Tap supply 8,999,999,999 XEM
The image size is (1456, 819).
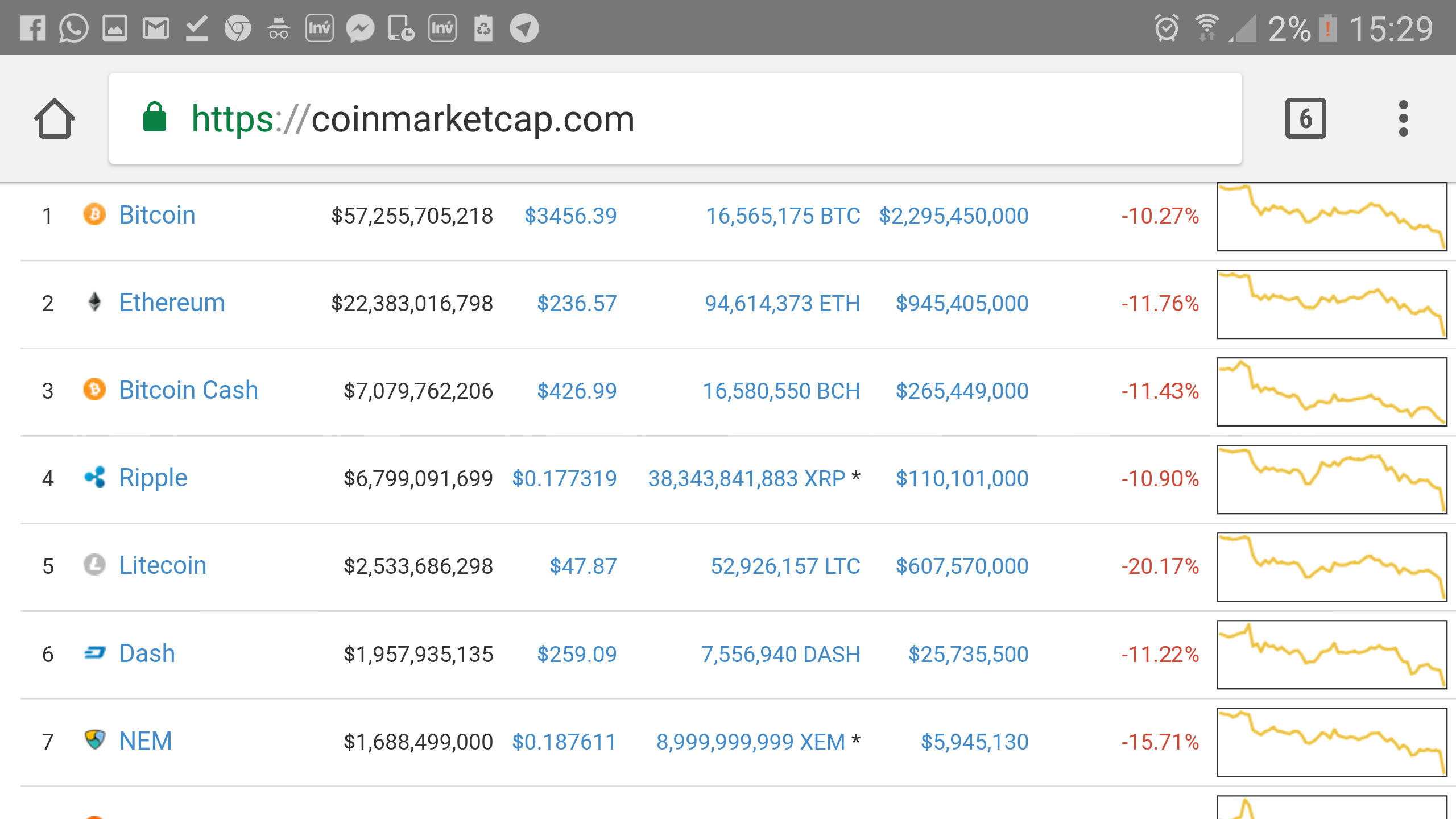pyautogui.click(x=751, y=742)
